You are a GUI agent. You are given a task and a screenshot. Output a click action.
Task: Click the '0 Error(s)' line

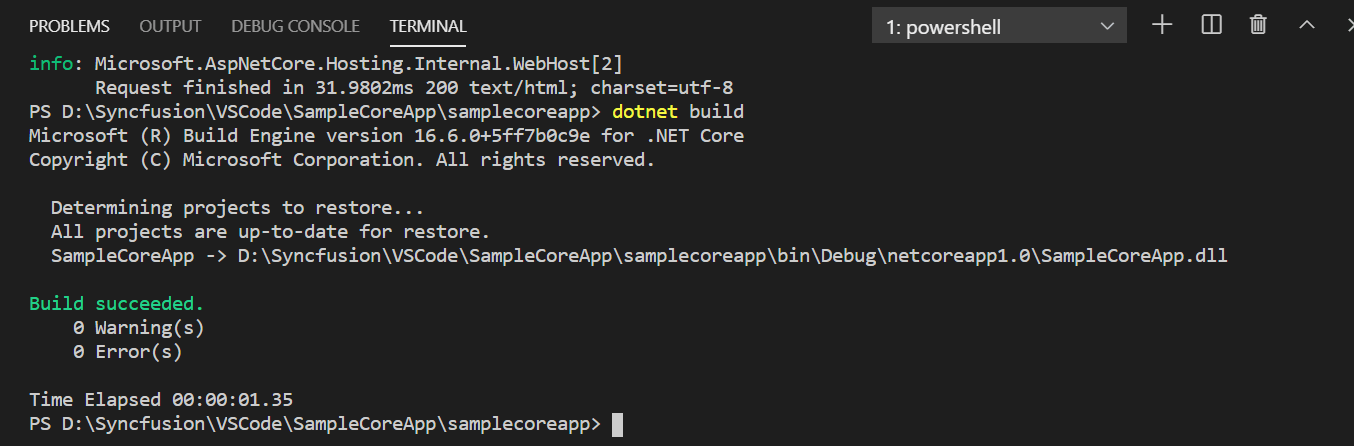click(x=127, y=352)
